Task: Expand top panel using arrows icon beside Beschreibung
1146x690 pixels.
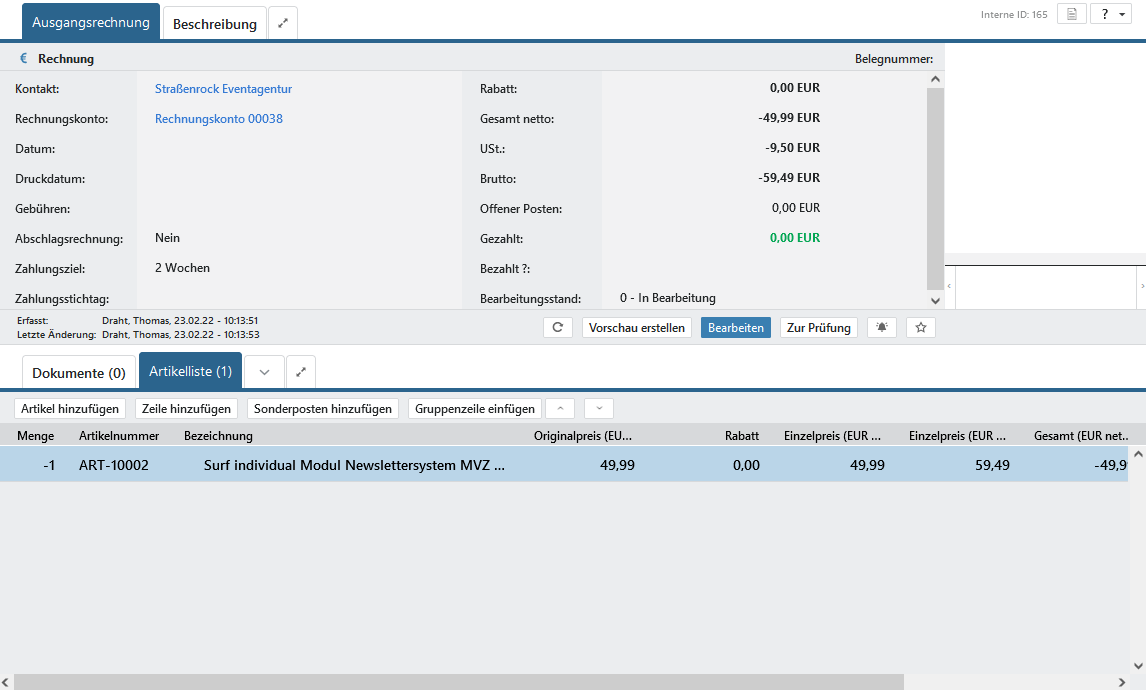Action: click(283, 23)
